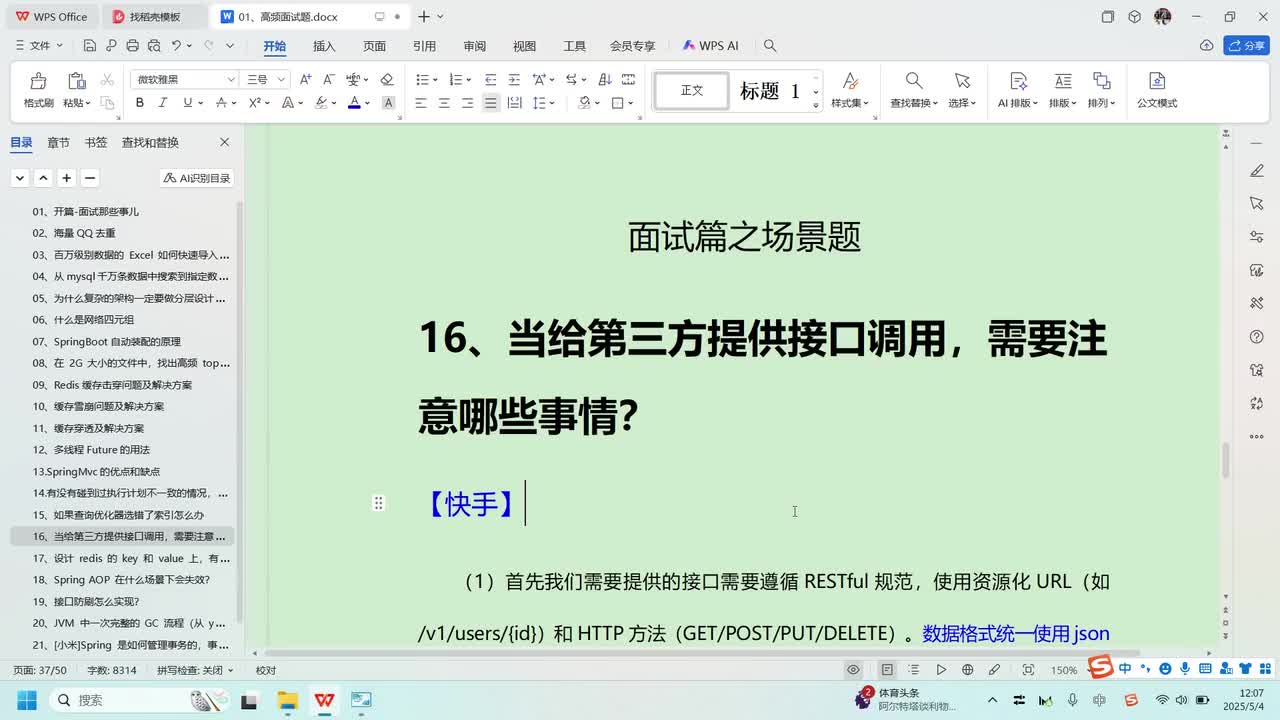This screenshot has height=720, width=1280.
Task: Switch to the 插入 ribbon tab
Action: coord(324,46)
